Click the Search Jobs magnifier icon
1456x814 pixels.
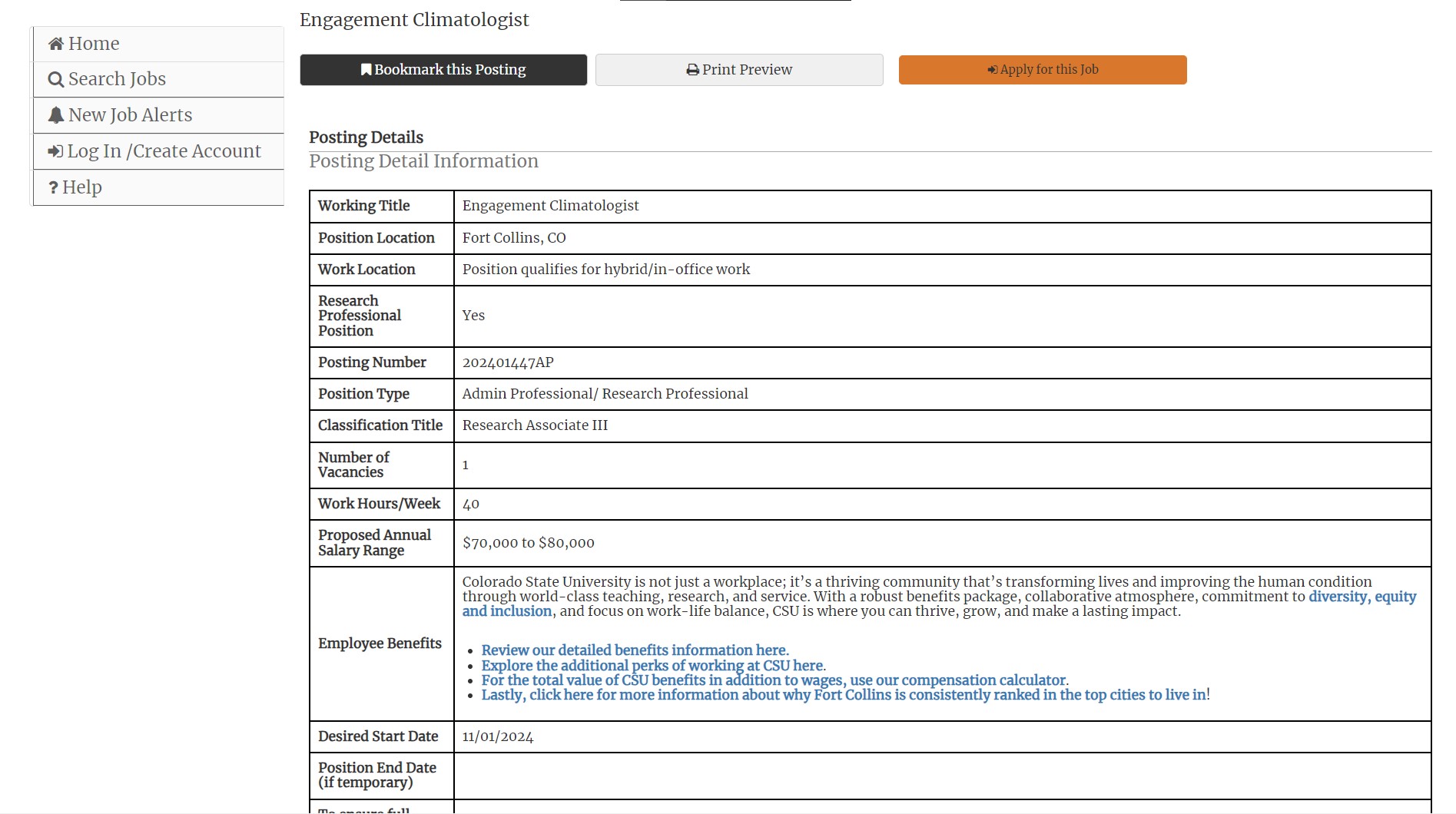55,80
